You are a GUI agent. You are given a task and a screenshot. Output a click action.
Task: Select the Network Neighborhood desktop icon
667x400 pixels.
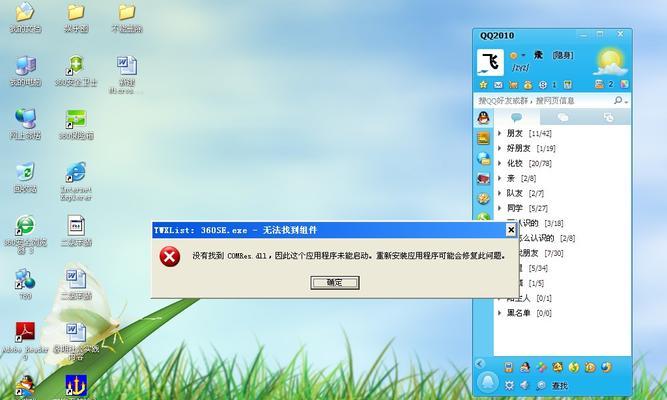(x=25, y=124)
